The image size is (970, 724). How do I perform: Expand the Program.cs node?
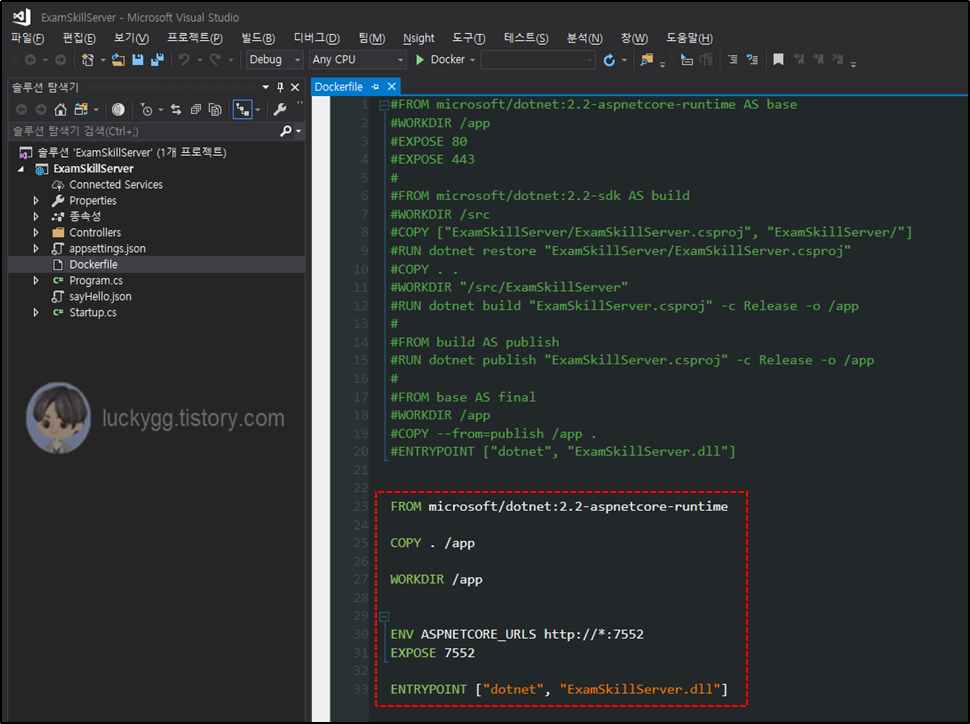(x=36, y=280)
